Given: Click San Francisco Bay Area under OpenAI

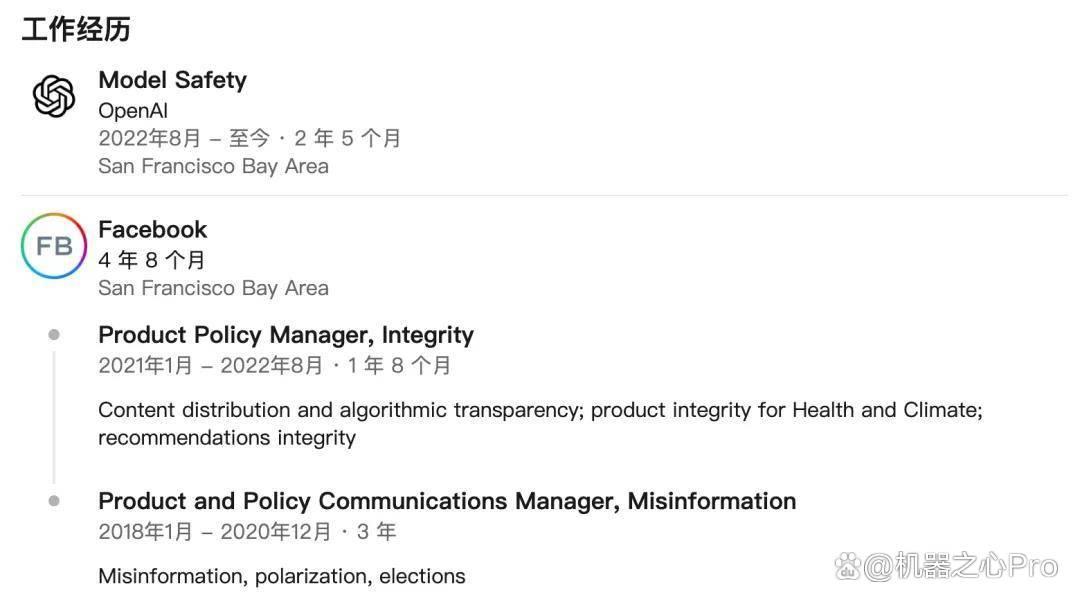Looking at the screenshot, I should pyautogui.click(x=214, y=166).
